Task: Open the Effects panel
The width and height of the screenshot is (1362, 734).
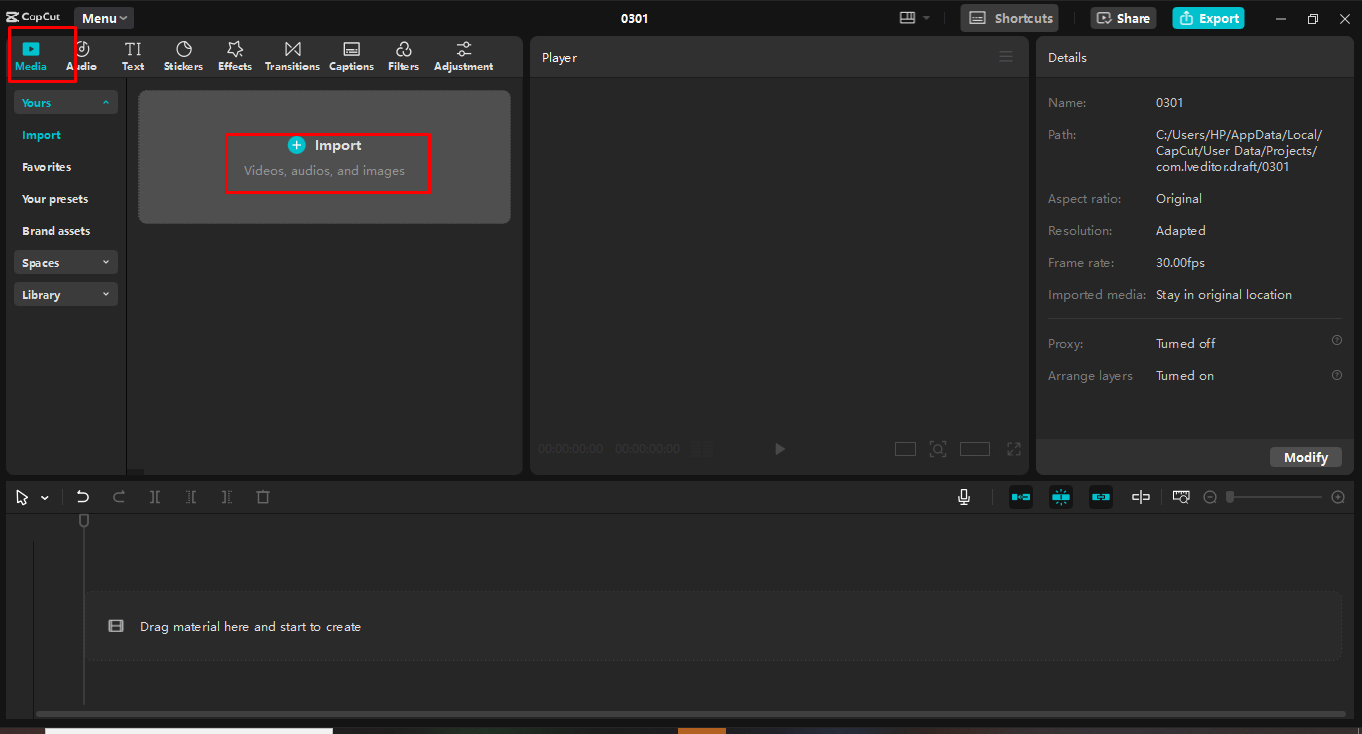Action: pos(234,56)
